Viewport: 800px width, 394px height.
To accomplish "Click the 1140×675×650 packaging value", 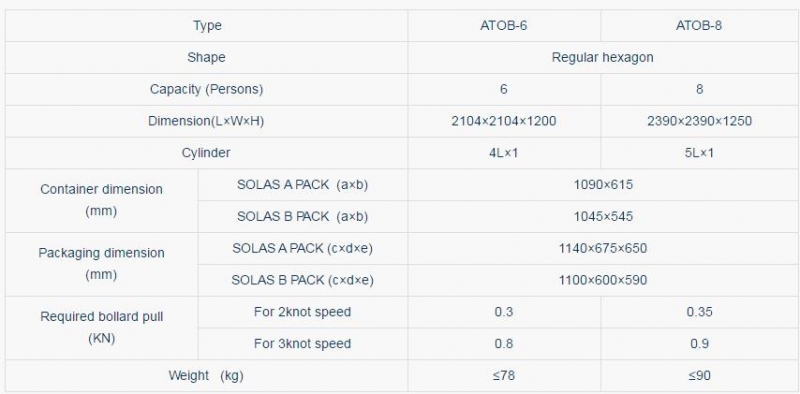I will (603, 249).
